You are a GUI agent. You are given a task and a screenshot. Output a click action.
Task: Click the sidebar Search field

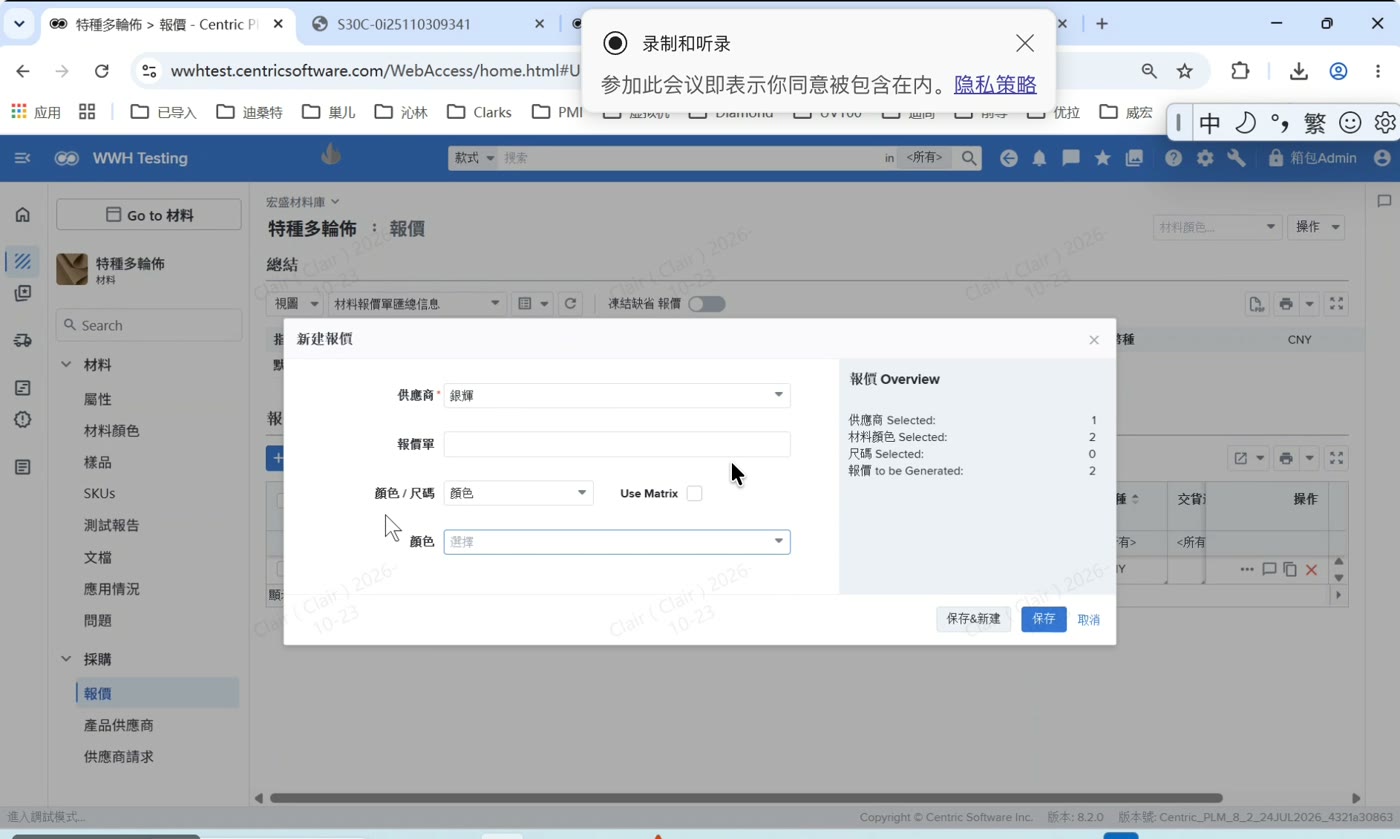pyautogui.click(x=149, y=325)
